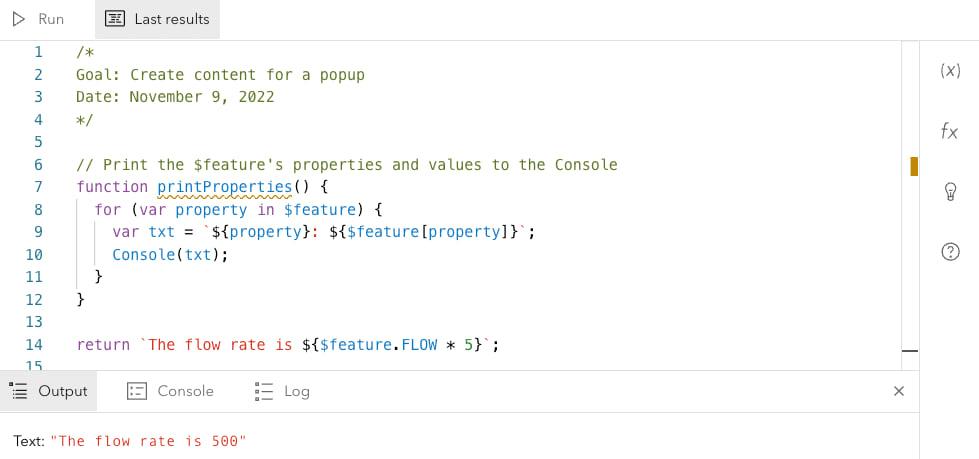Click the Log tab list icon

pyautogui.click(x=264, y=391)
